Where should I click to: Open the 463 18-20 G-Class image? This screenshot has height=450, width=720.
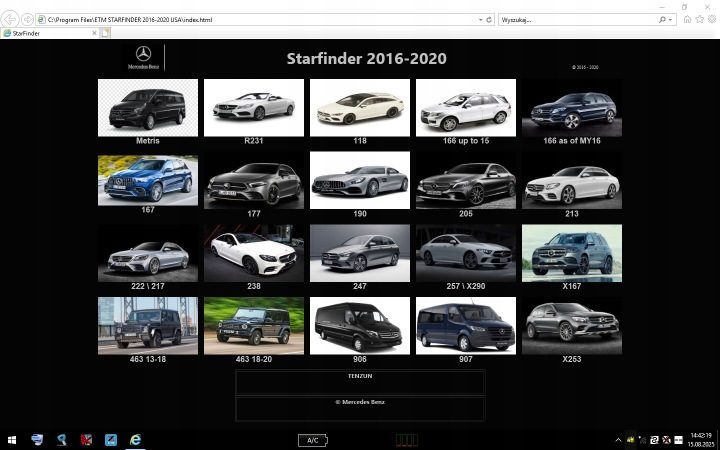point(254,326)
